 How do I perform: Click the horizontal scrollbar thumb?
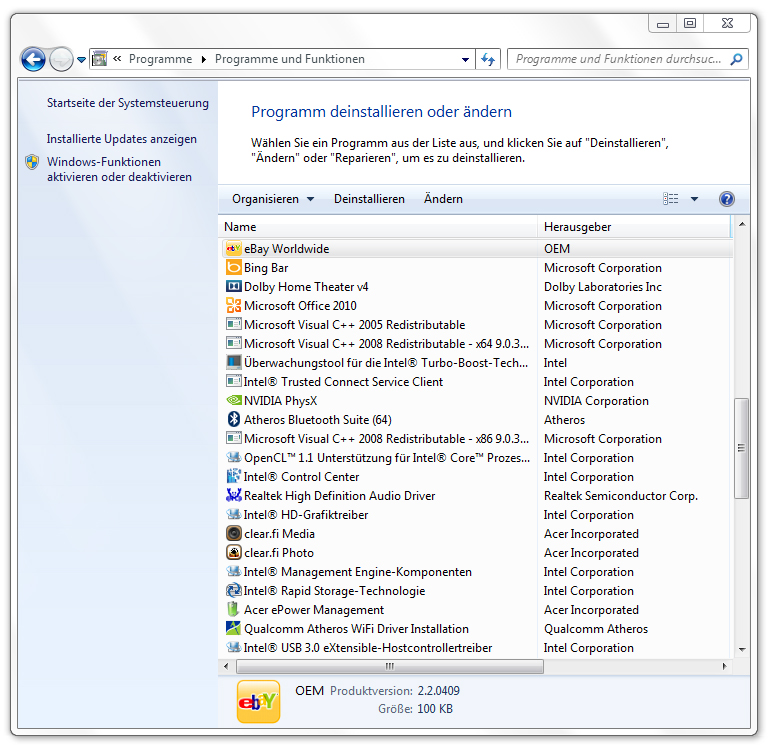390,666
